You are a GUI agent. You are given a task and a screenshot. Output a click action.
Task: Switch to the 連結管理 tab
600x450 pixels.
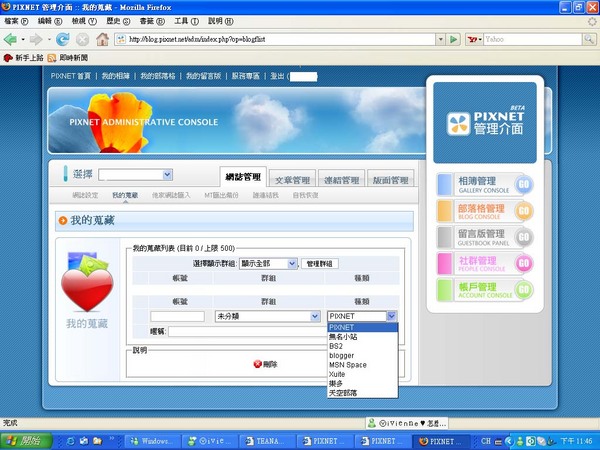click(x=341, y=179)
